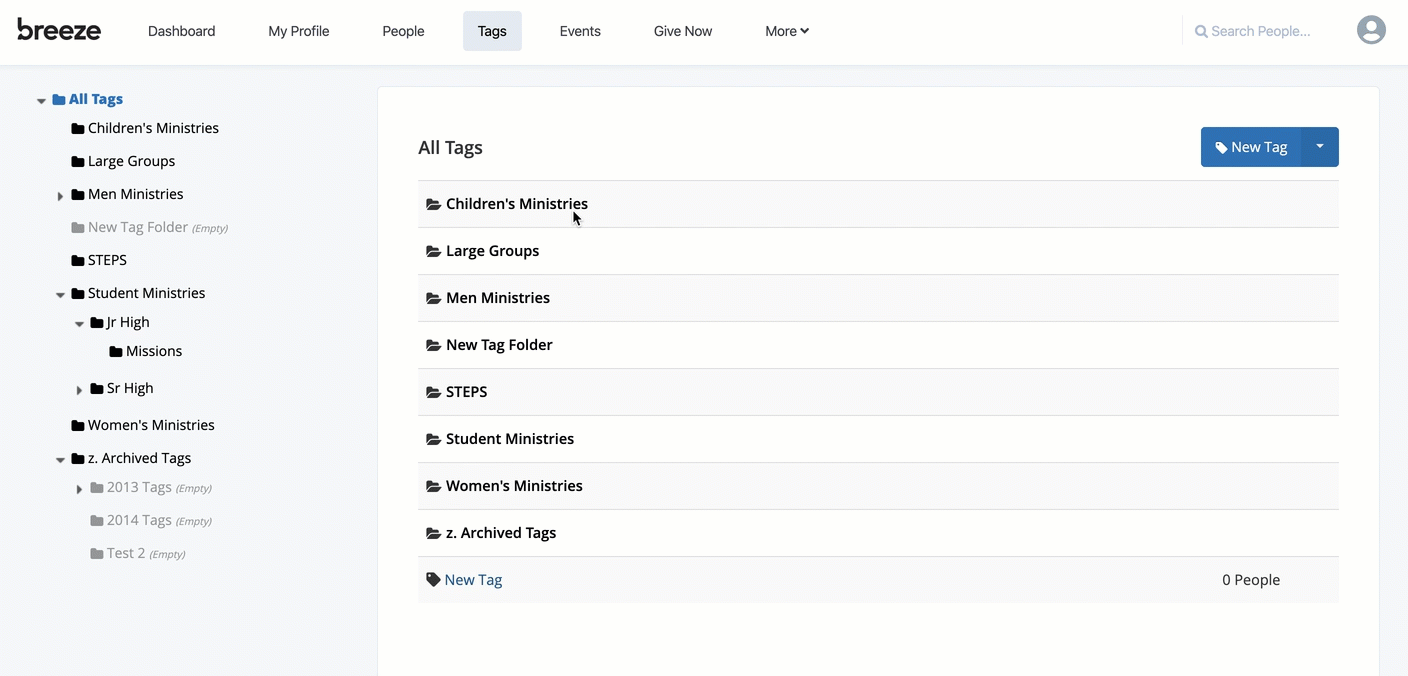Click the '0 People' count text
Screen dimensions: 1408x676
click(x=1251, y=580)
